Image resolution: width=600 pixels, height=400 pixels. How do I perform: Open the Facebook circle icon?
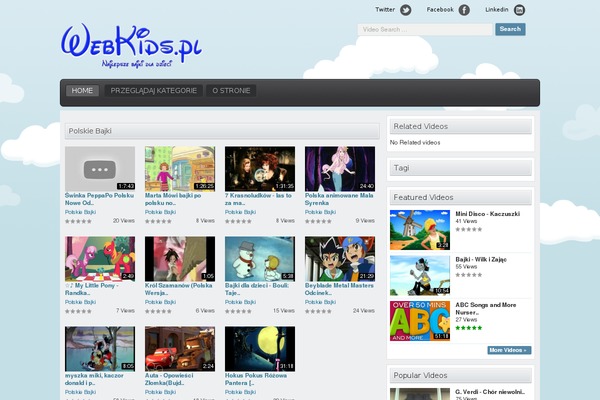(464, 10)
